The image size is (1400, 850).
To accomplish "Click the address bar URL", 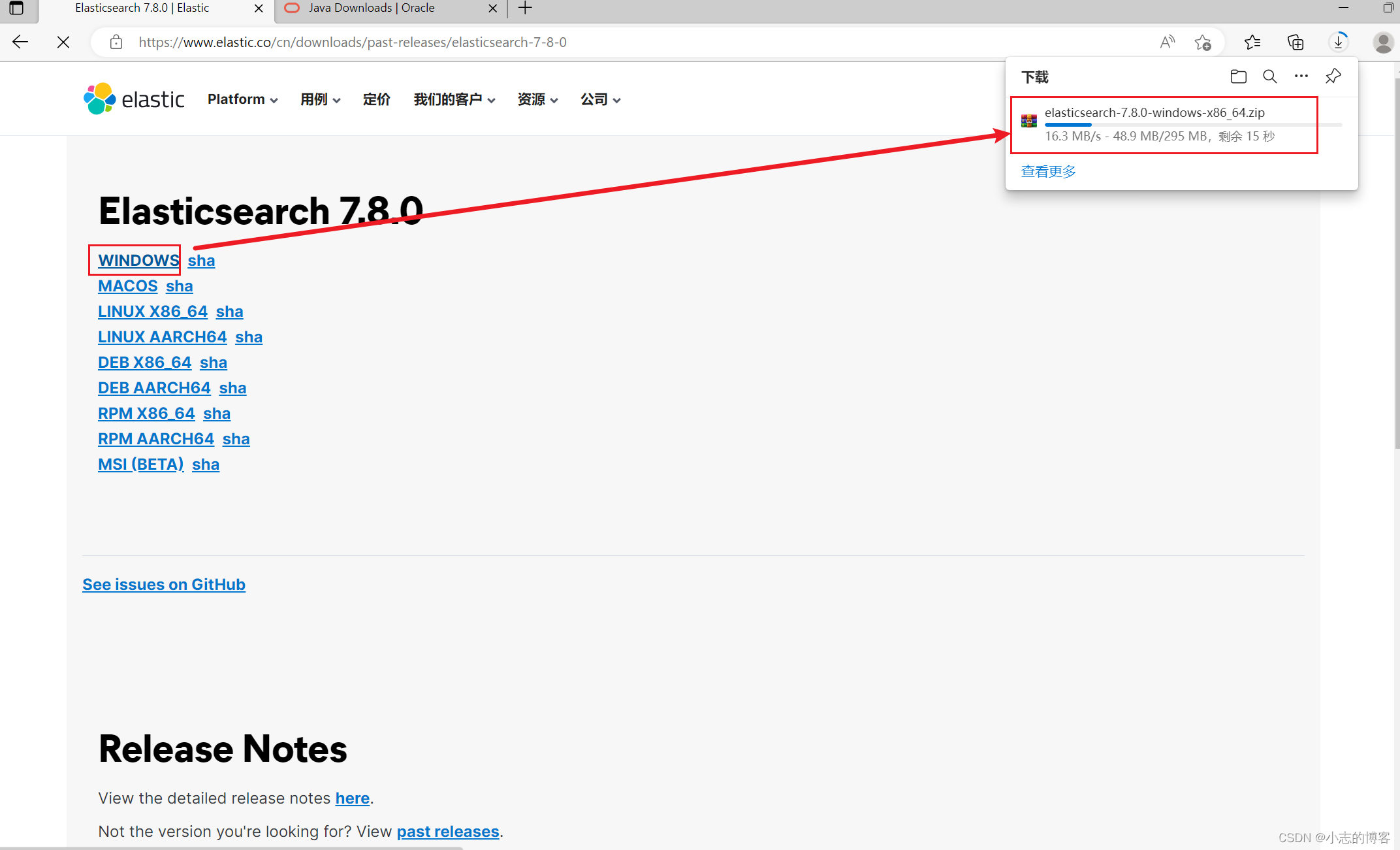I will point(353,42).
